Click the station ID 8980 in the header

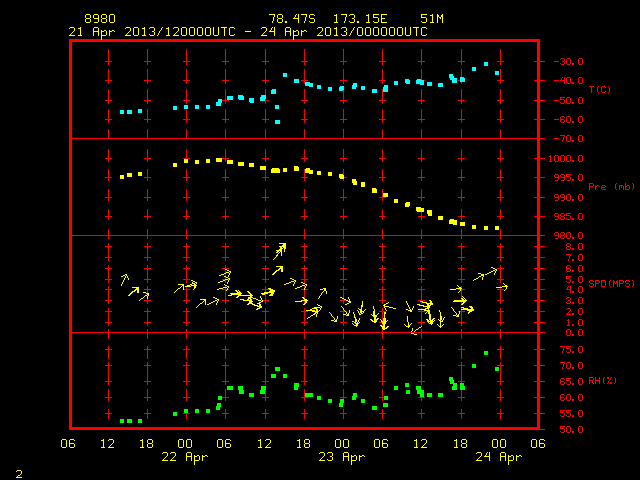point(100,19)
